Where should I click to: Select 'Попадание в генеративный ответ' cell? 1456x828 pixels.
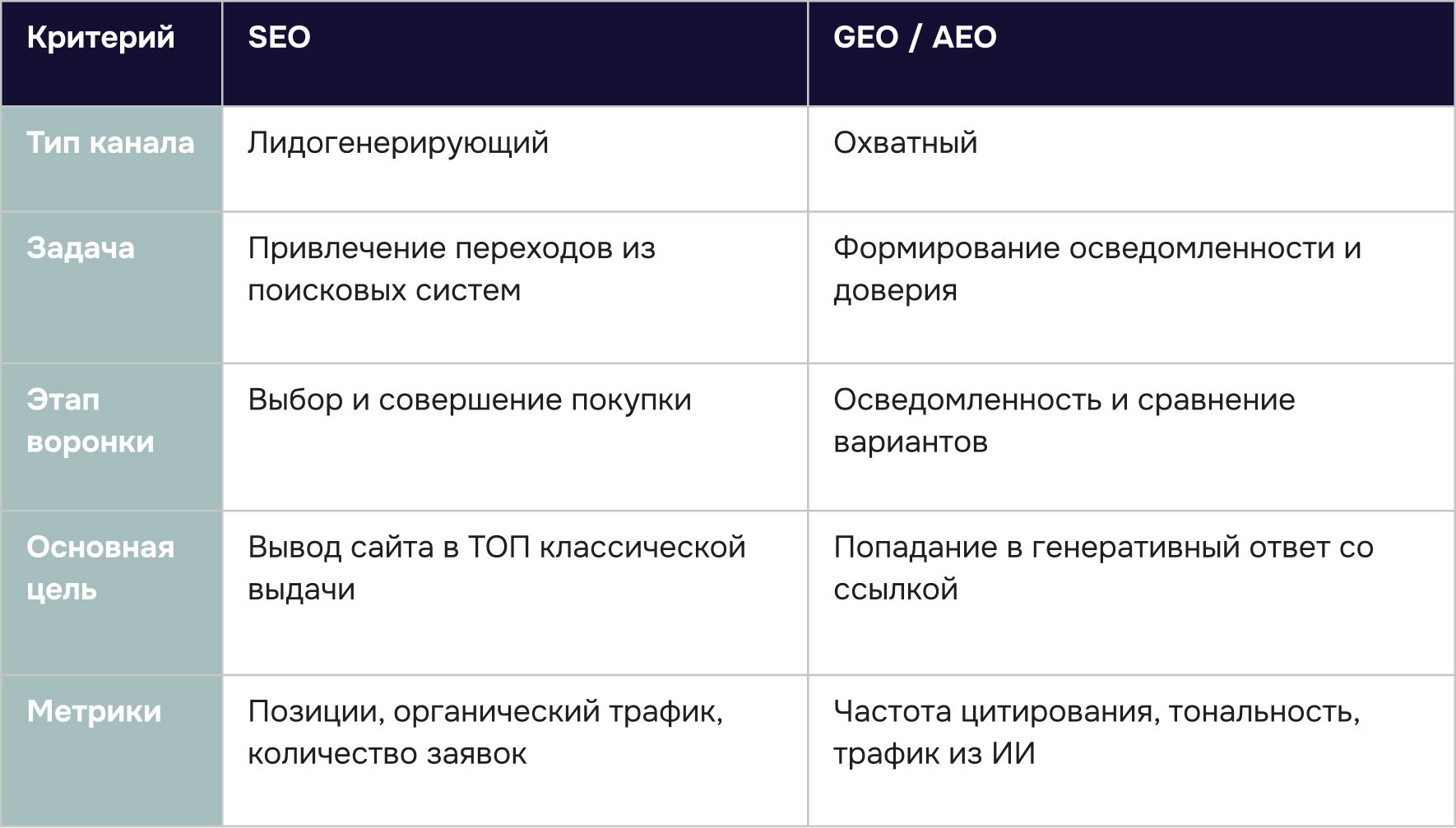tap(1131, 593)
